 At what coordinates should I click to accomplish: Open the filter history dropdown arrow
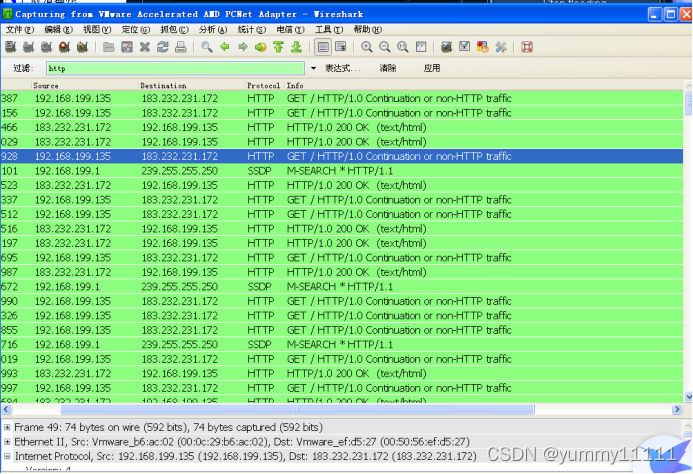(x=313, y=68)
